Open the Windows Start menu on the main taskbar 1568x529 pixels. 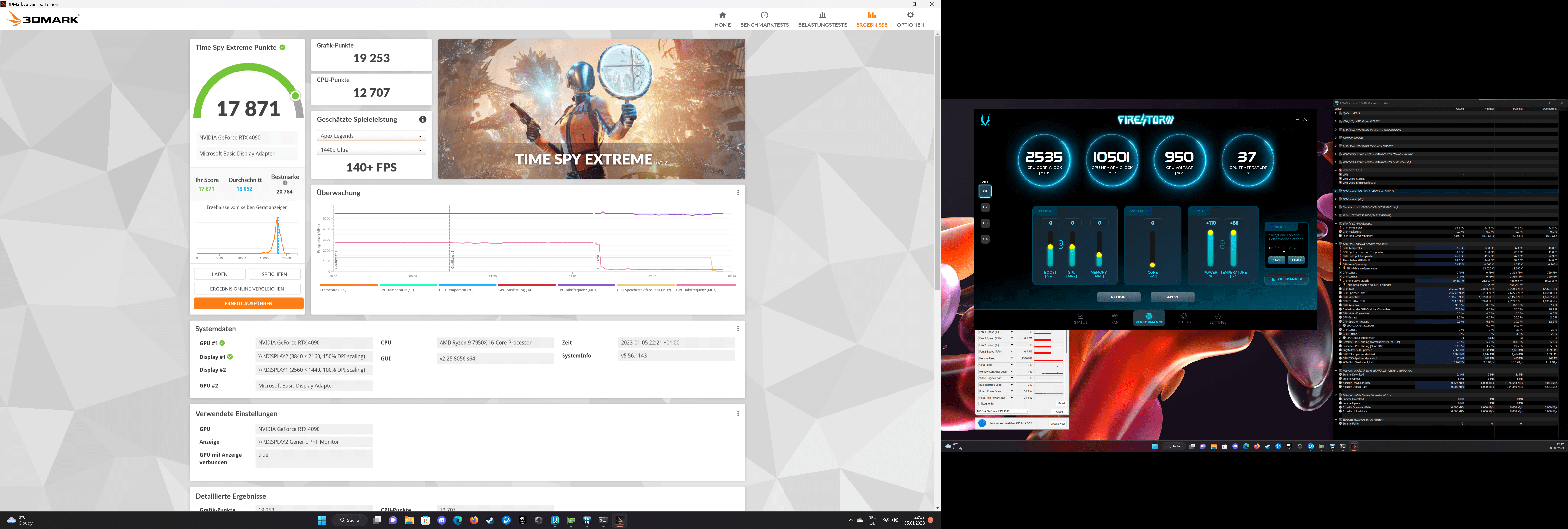click(321, 520)
